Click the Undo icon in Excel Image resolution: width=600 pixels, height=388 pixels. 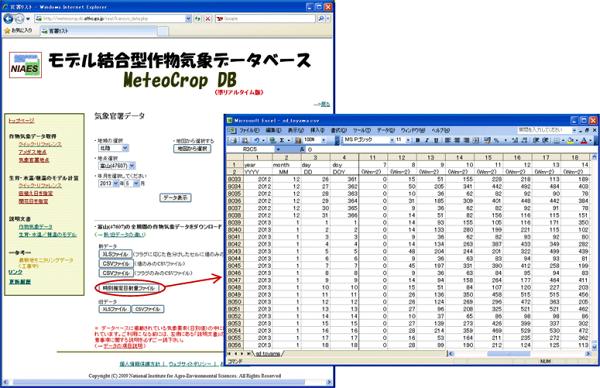[257, 140]
